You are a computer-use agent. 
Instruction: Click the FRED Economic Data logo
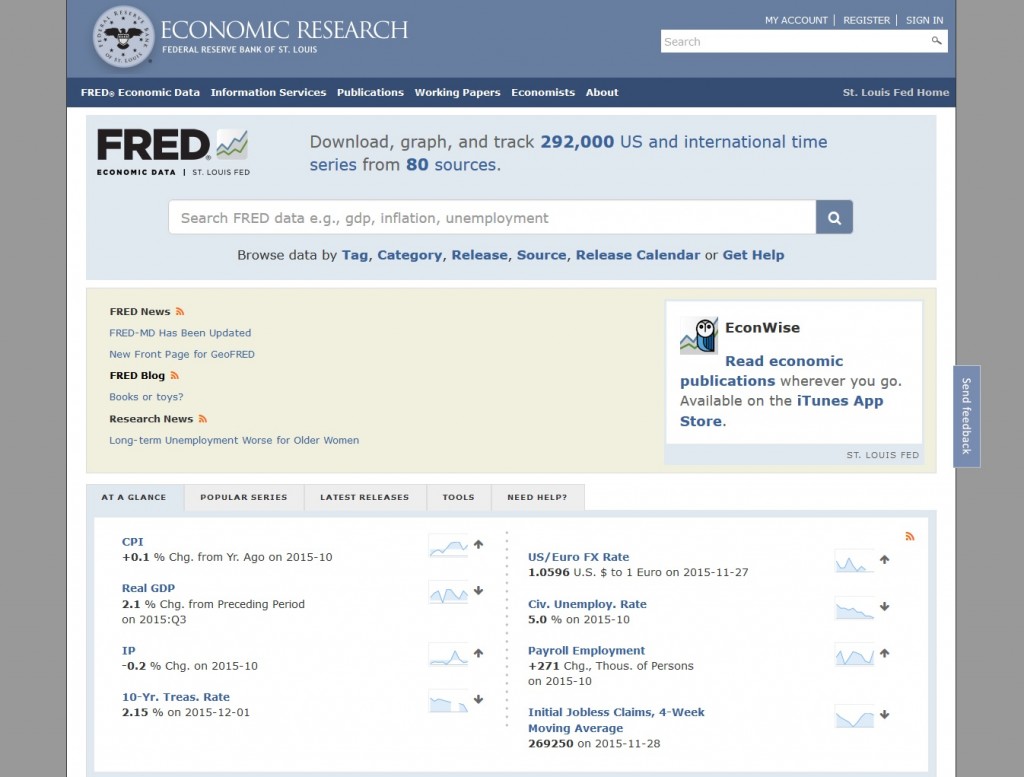[173, 152]
